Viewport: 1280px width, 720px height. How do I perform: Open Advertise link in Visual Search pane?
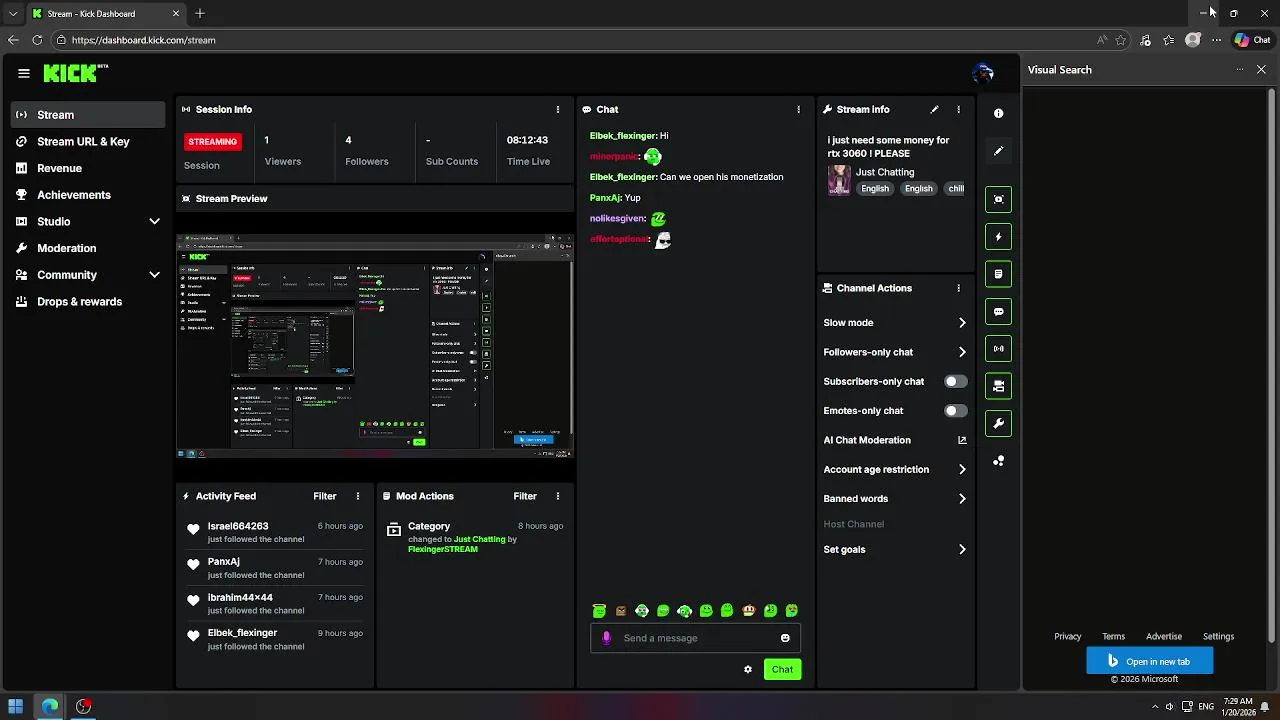(1164, 636)
